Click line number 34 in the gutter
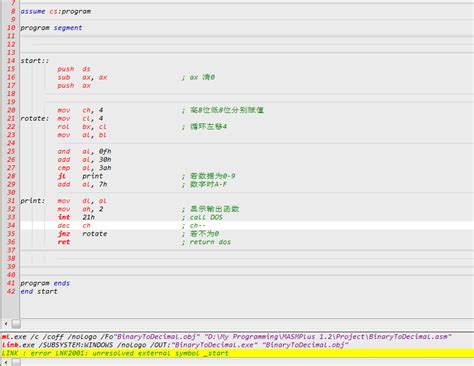This screenshot has height=366, width=474. pyautogui.click(x=11, y=225)
